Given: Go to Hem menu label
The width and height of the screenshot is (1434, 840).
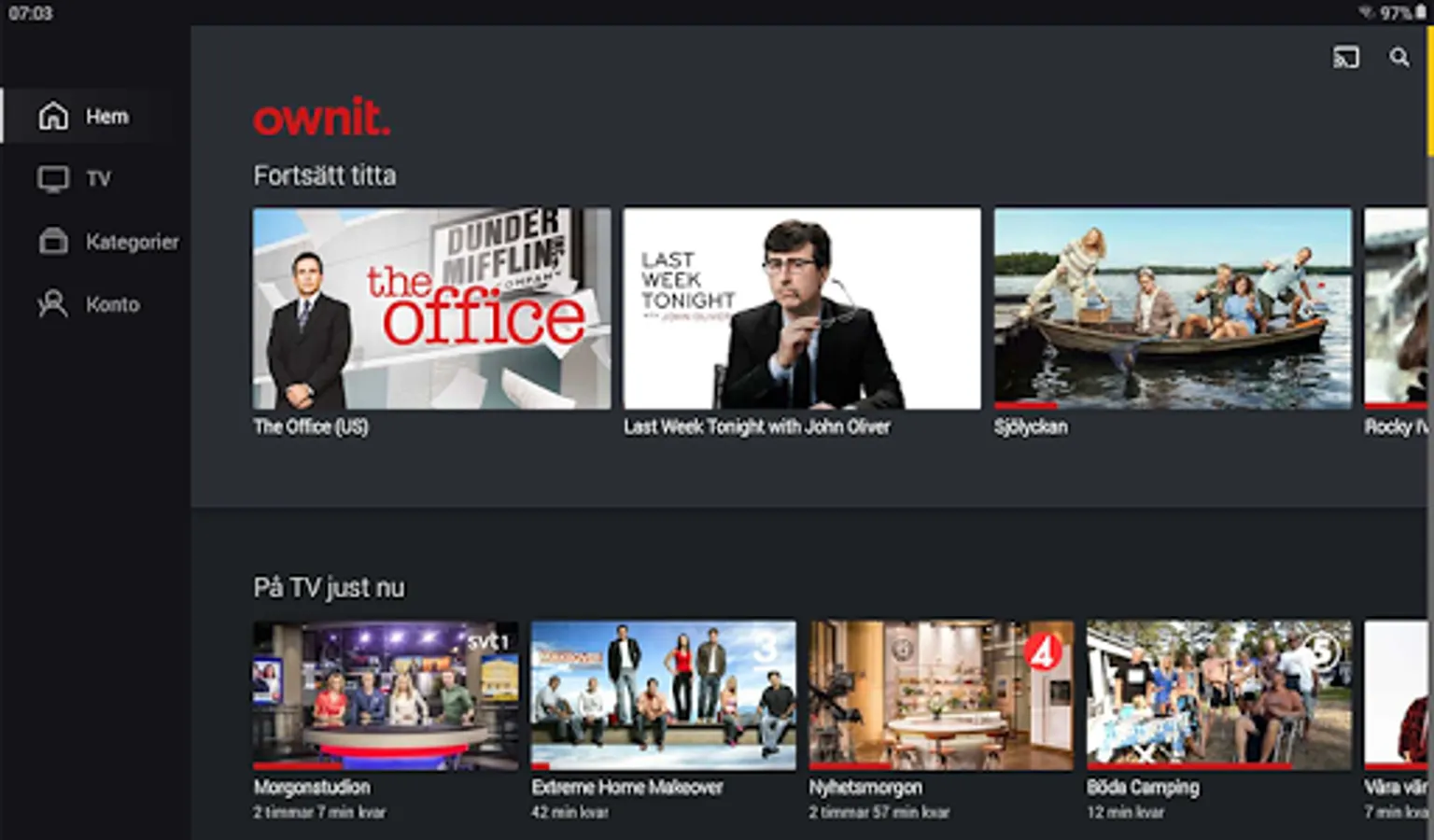Looking at the screenshot, I should [x=107, y=117].
